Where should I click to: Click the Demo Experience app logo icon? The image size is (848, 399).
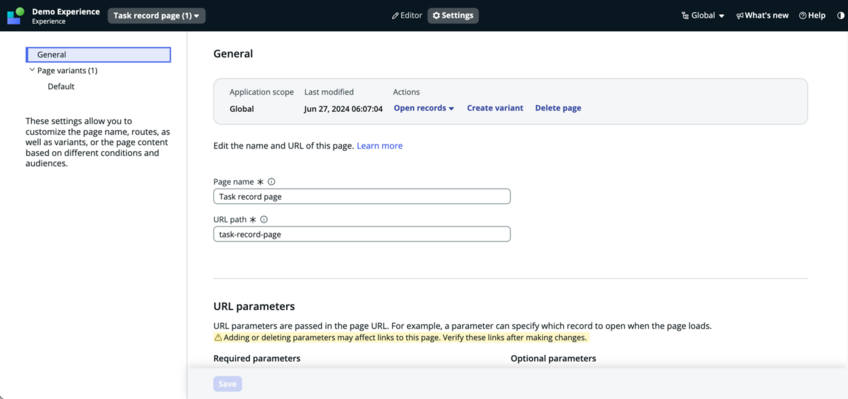[x=16, y=16]
